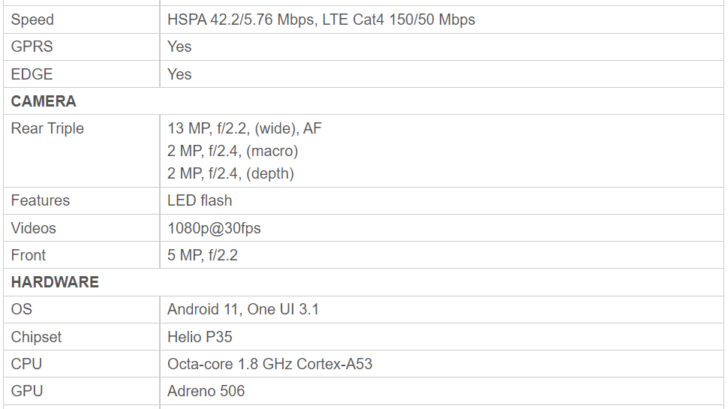The image size is (728, 409).
Task: Select the 5 MP, f/2.2 front value
Action: [x=202, y=255]
